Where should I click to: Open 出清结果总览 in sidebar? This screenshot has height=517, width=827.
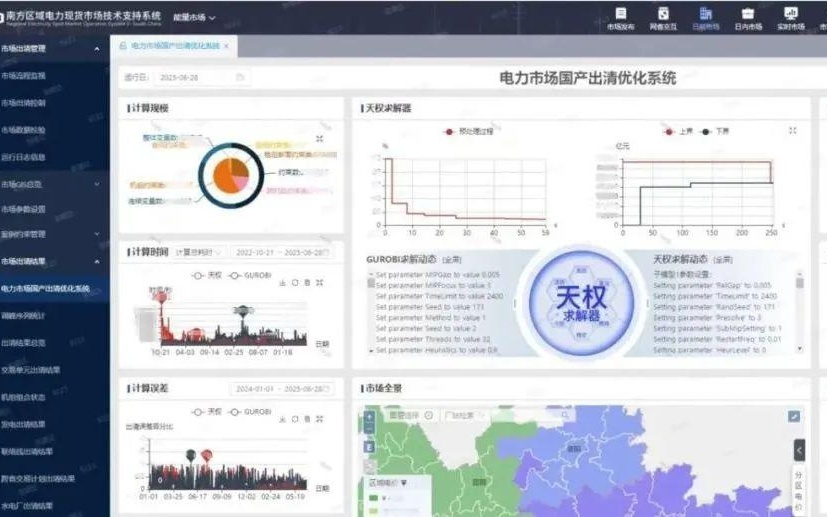pyautogui.click(x=23, y=343)
